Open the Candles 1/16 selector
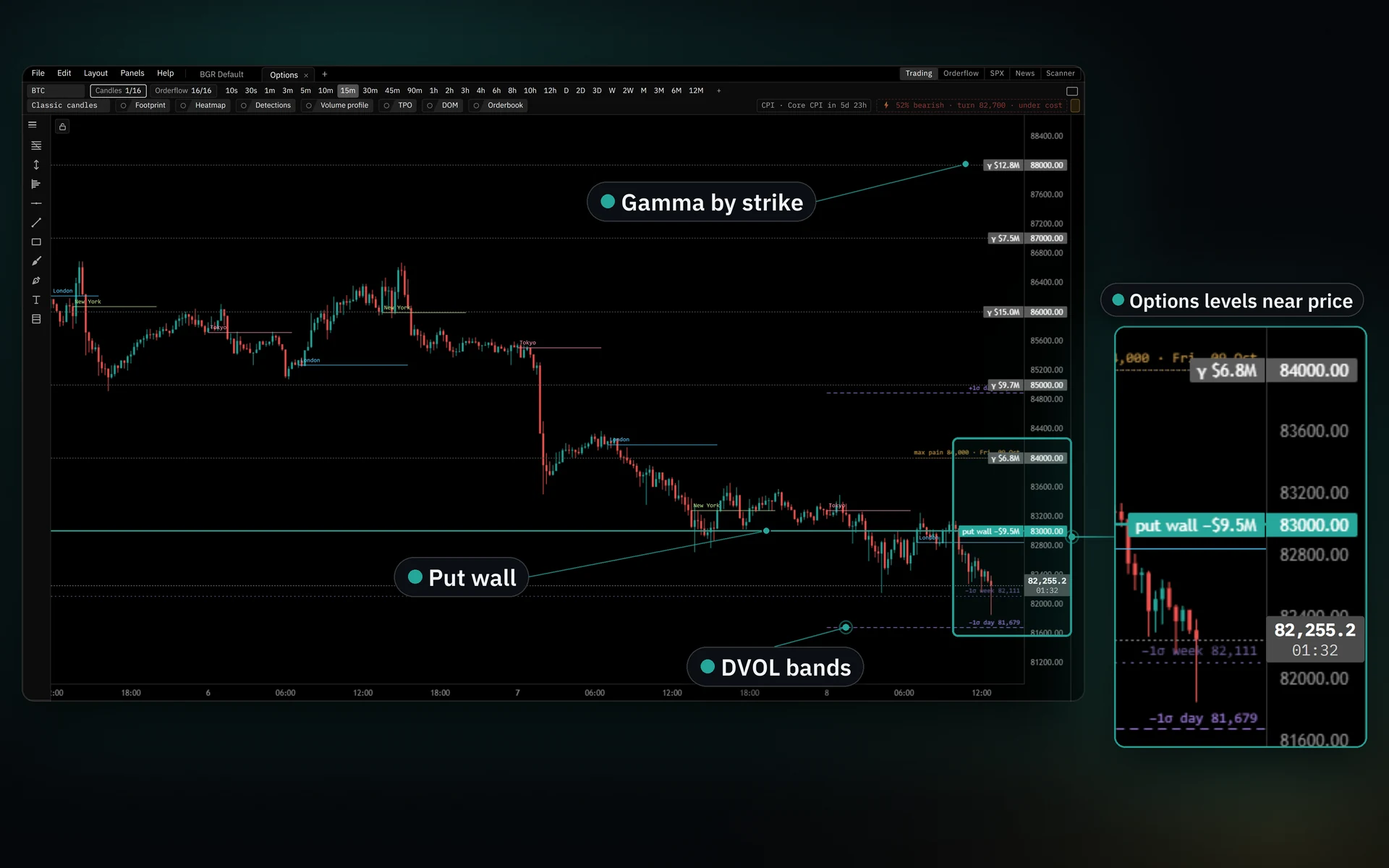 (118, 91)
